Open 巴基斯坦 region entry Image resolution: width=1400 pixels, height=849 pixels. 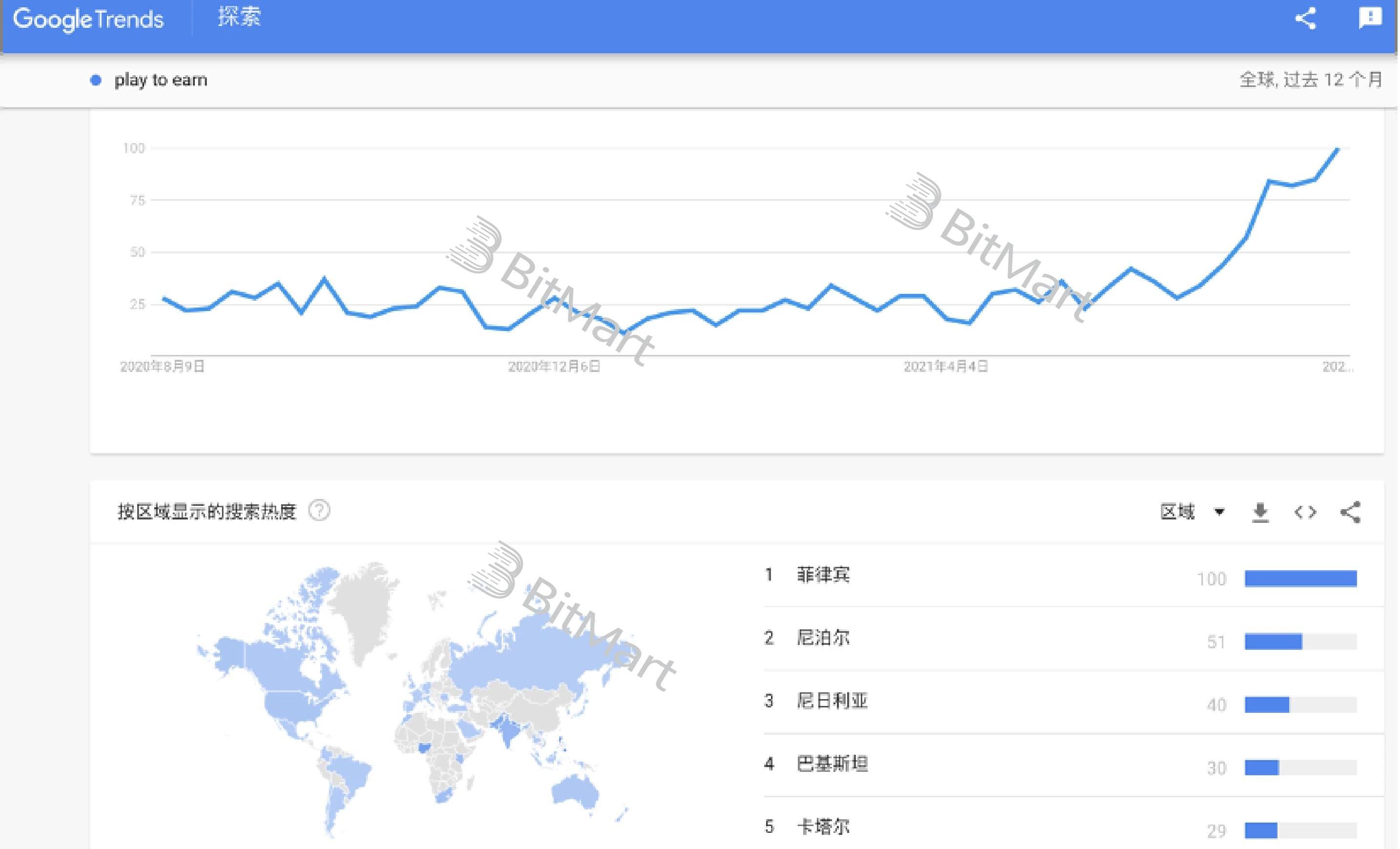pyautogui.click(x=832, y=765)
